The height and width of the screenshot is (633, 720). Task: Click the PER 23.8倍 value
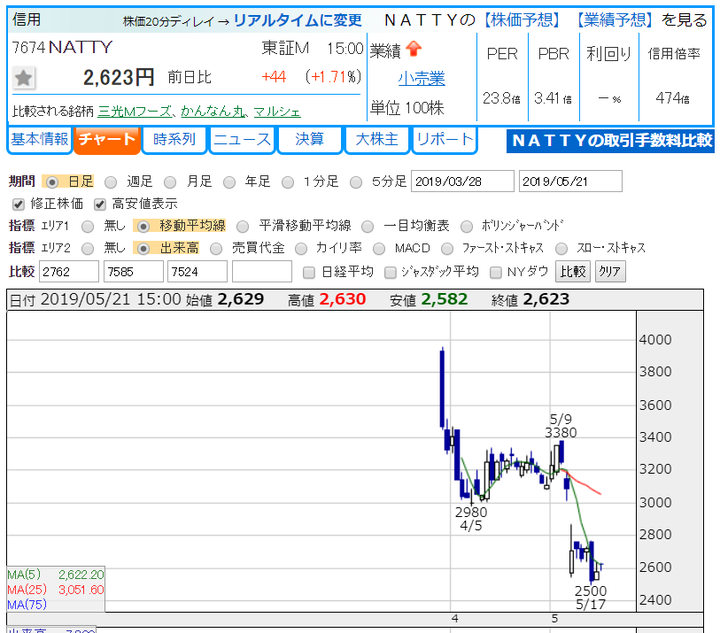point(501,98)
